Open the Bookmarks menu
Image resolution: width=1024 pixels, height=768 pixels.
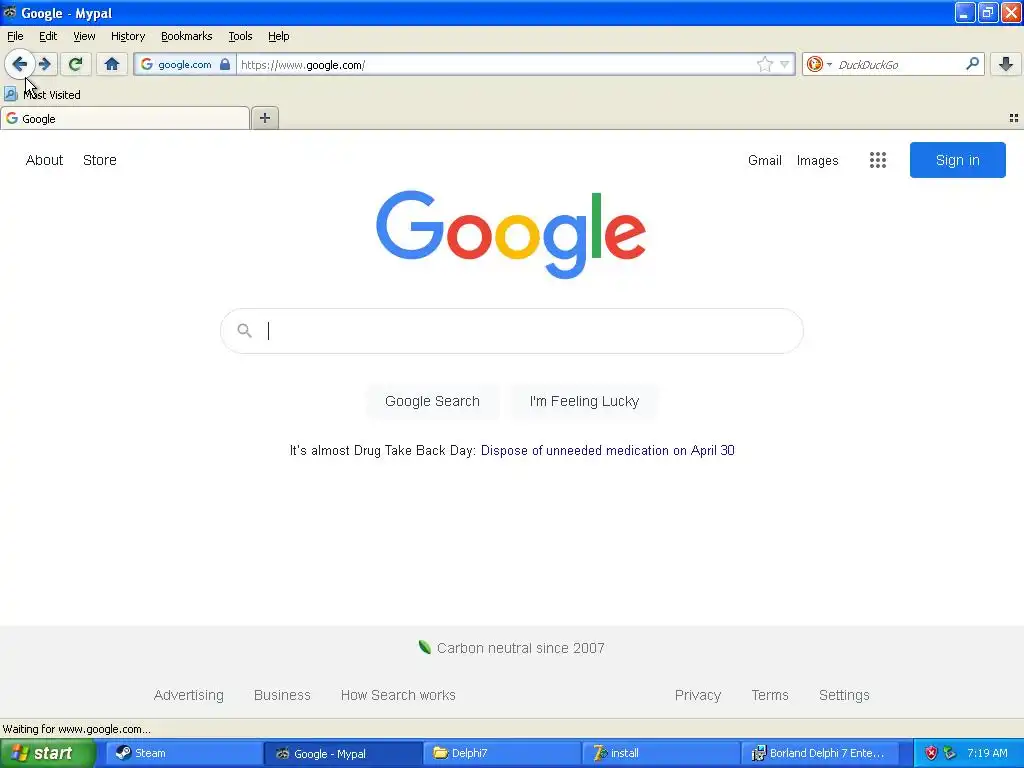coord(187,36)
